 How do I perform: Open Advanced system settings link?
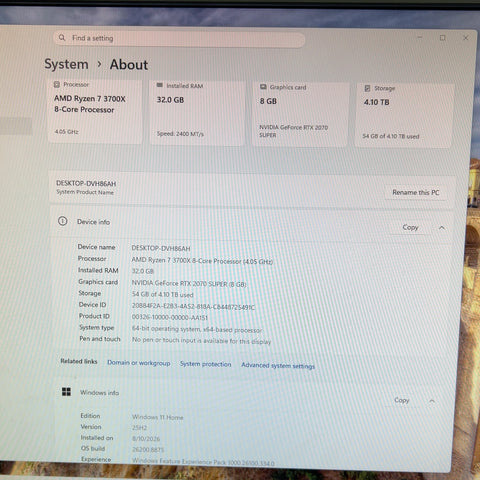278,366
